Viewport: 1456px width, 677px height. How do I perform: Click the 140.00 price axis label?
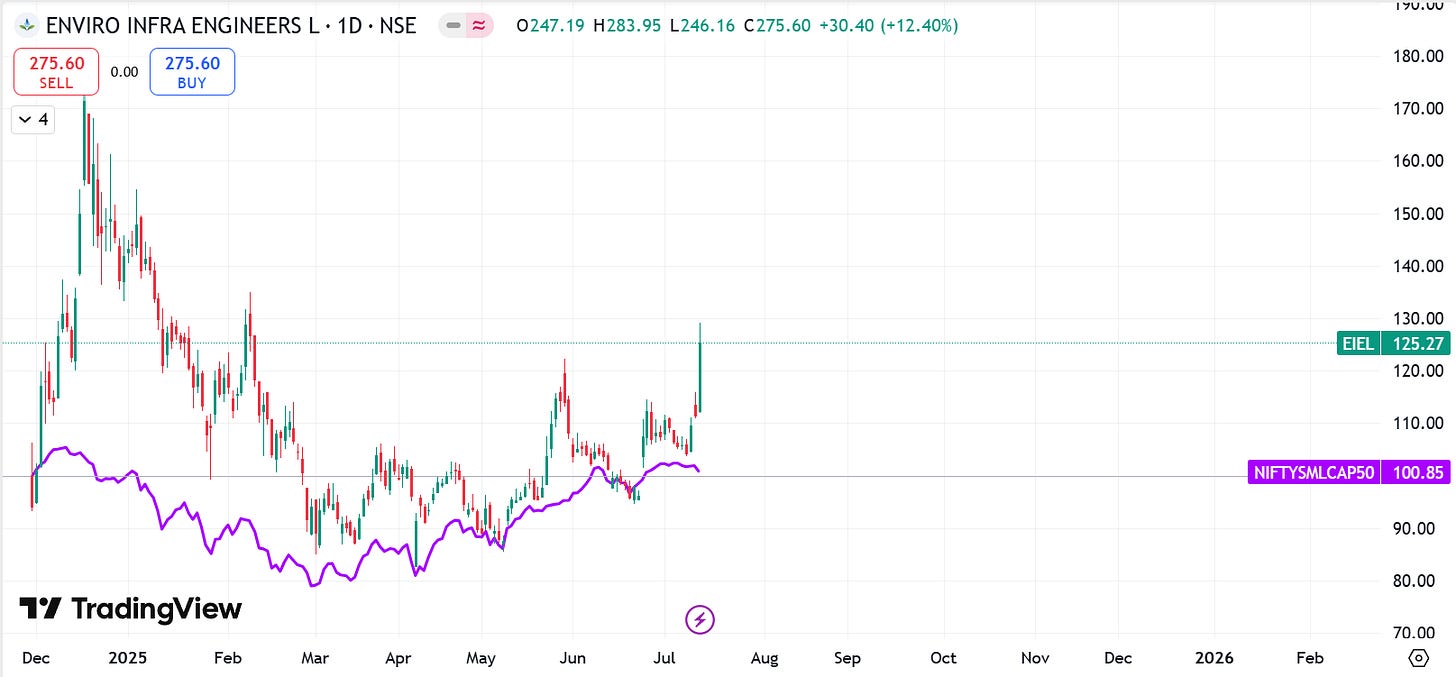coord(1418,266)
